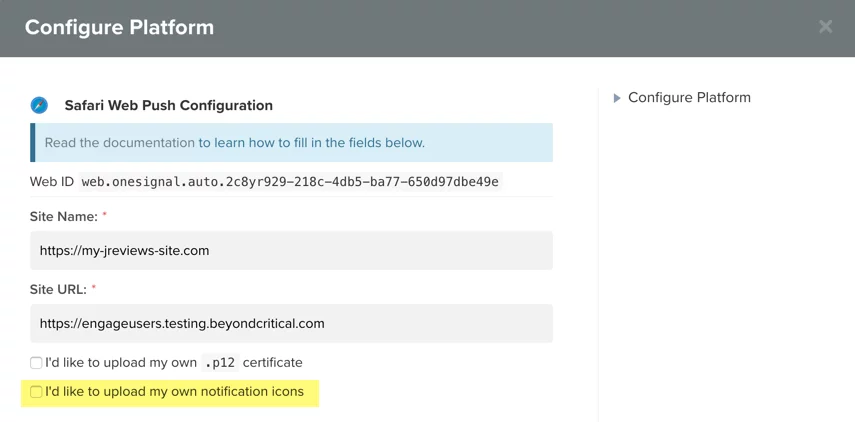
Task: Click the 'upload my own notification icons' label
Action: click(174, 392)
